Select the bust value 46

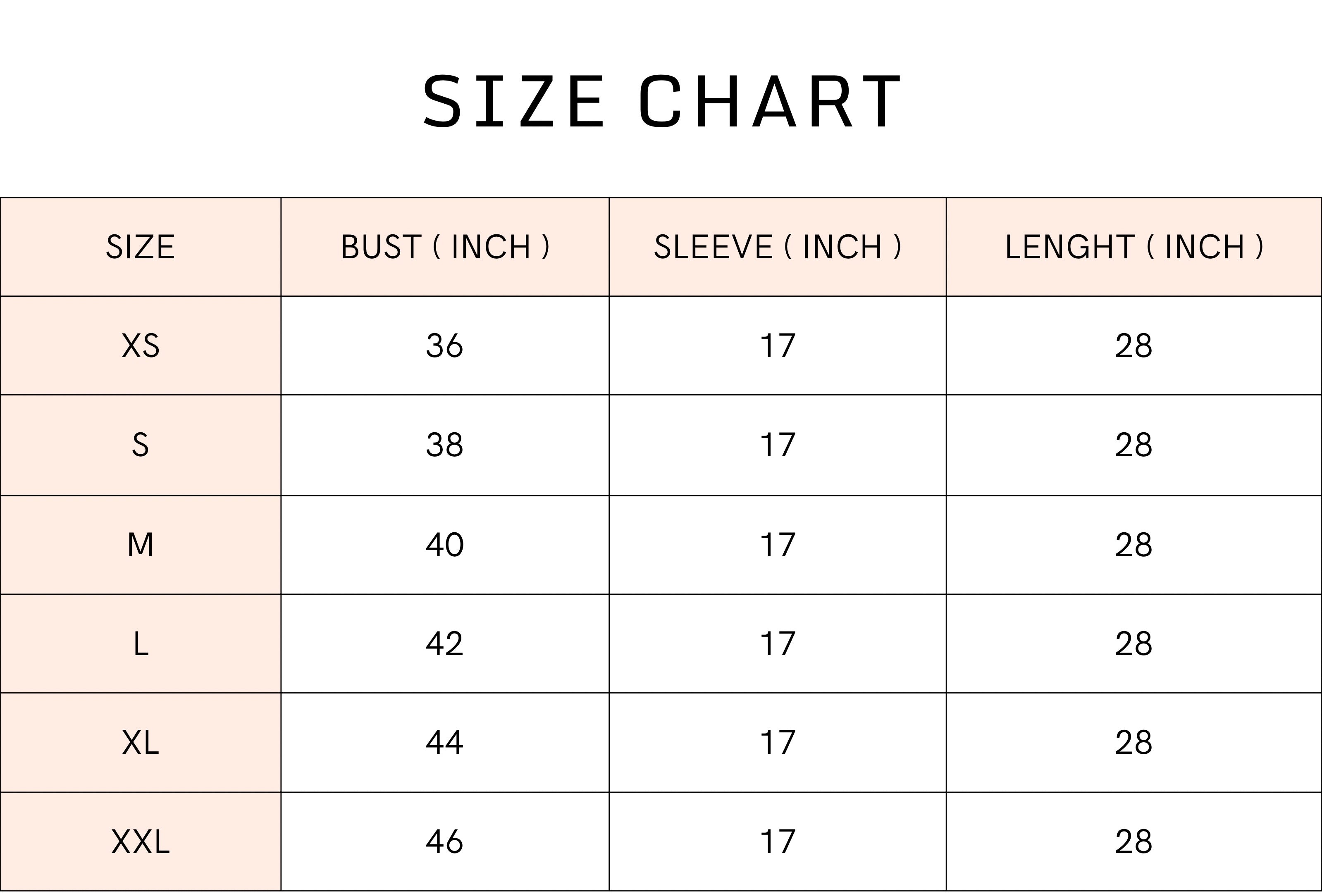coord(445,841)
